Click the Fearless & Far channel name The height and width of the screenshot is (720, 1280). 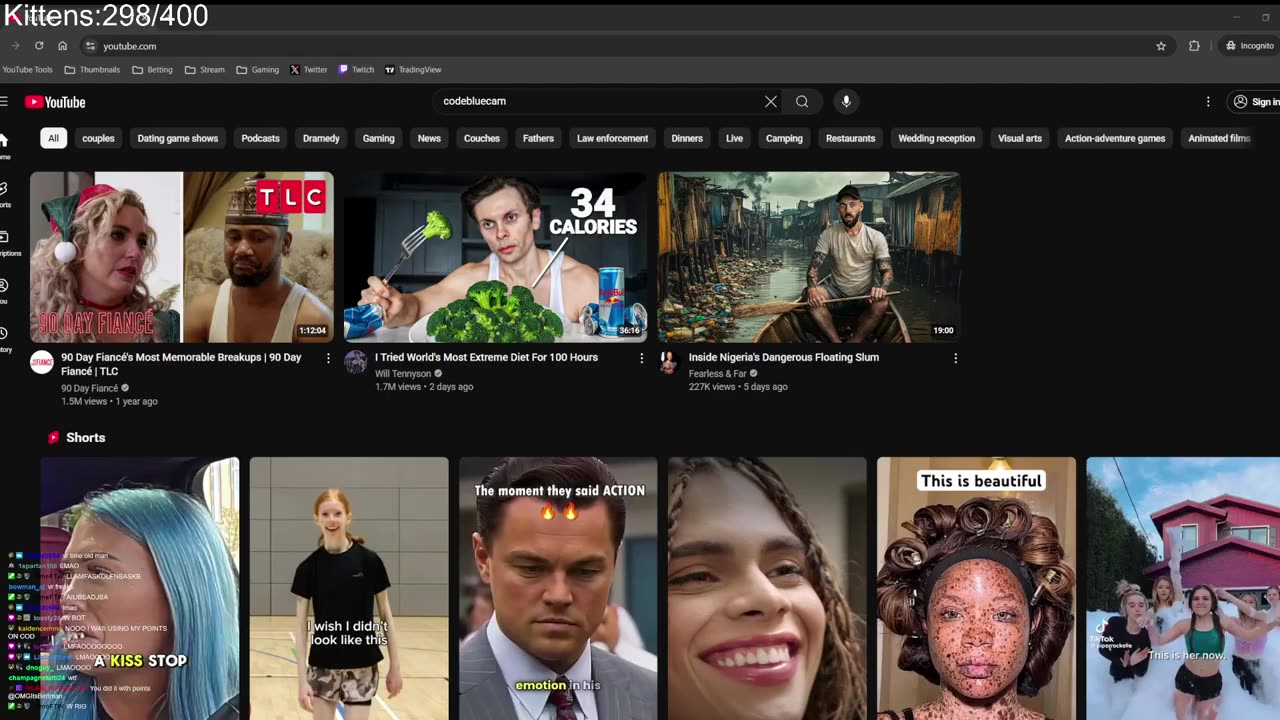(718, 374)
